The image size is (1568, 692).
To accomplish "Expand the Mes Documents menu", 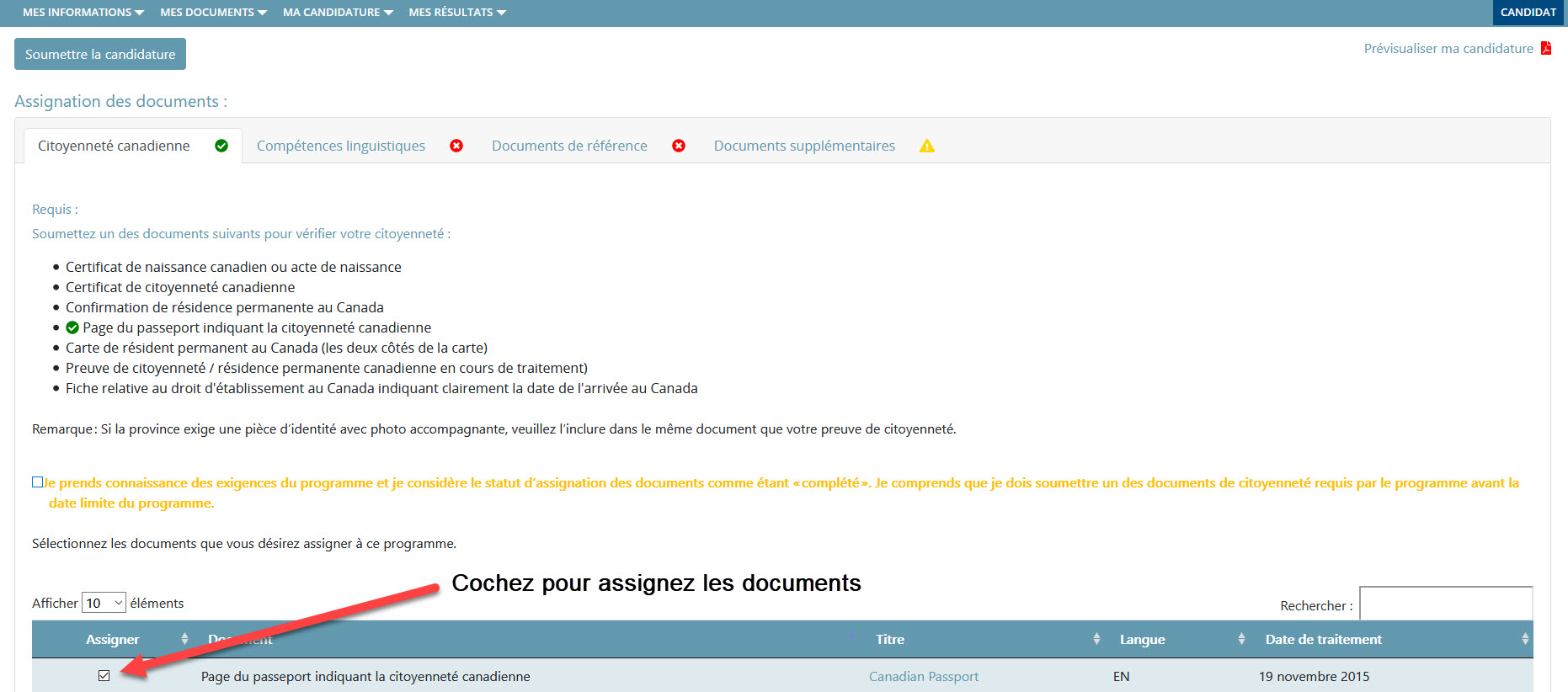I will coord(213,13).
